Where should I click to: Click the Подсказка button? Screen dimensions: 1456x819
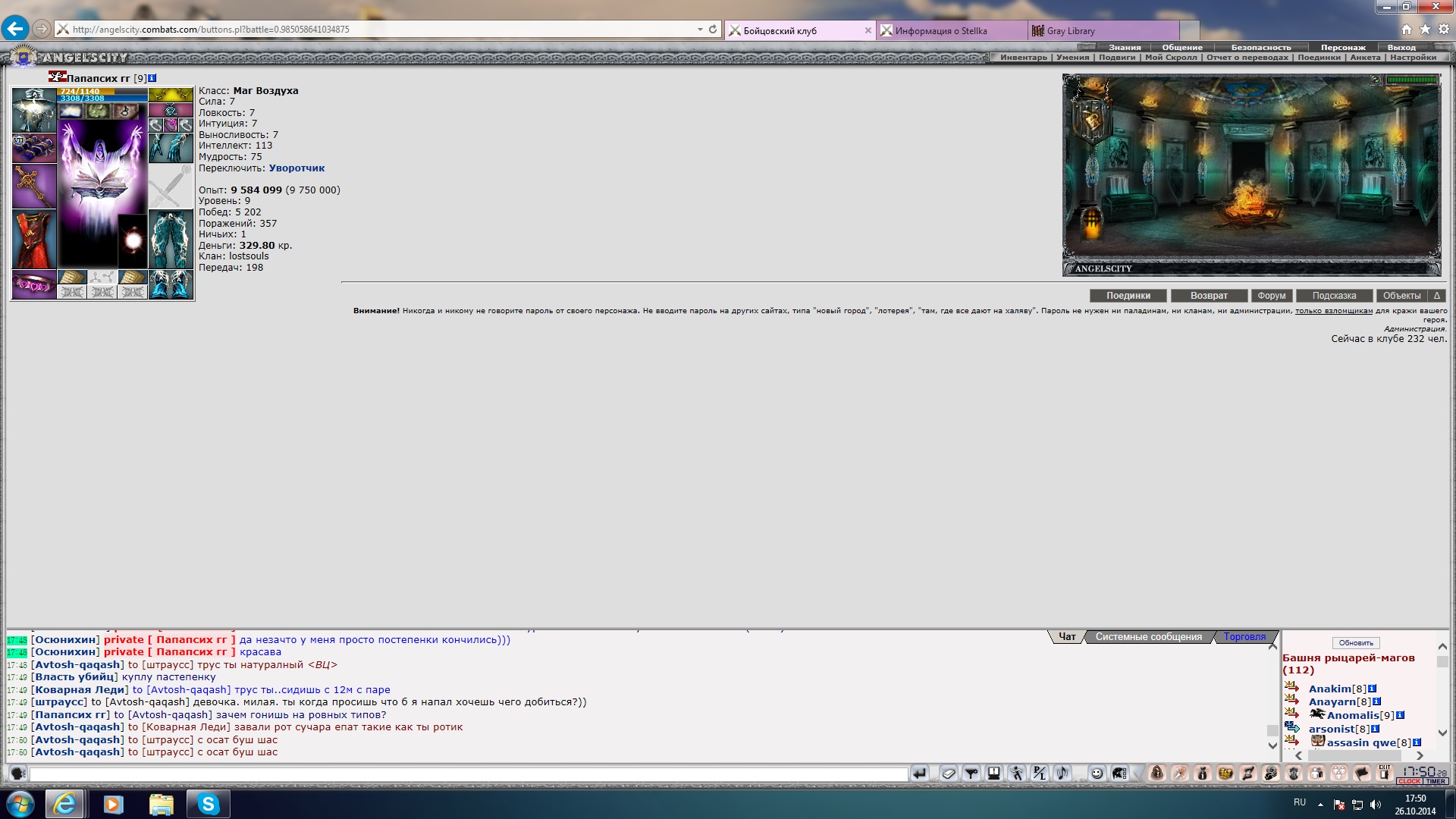click(x=1334, y=296)
